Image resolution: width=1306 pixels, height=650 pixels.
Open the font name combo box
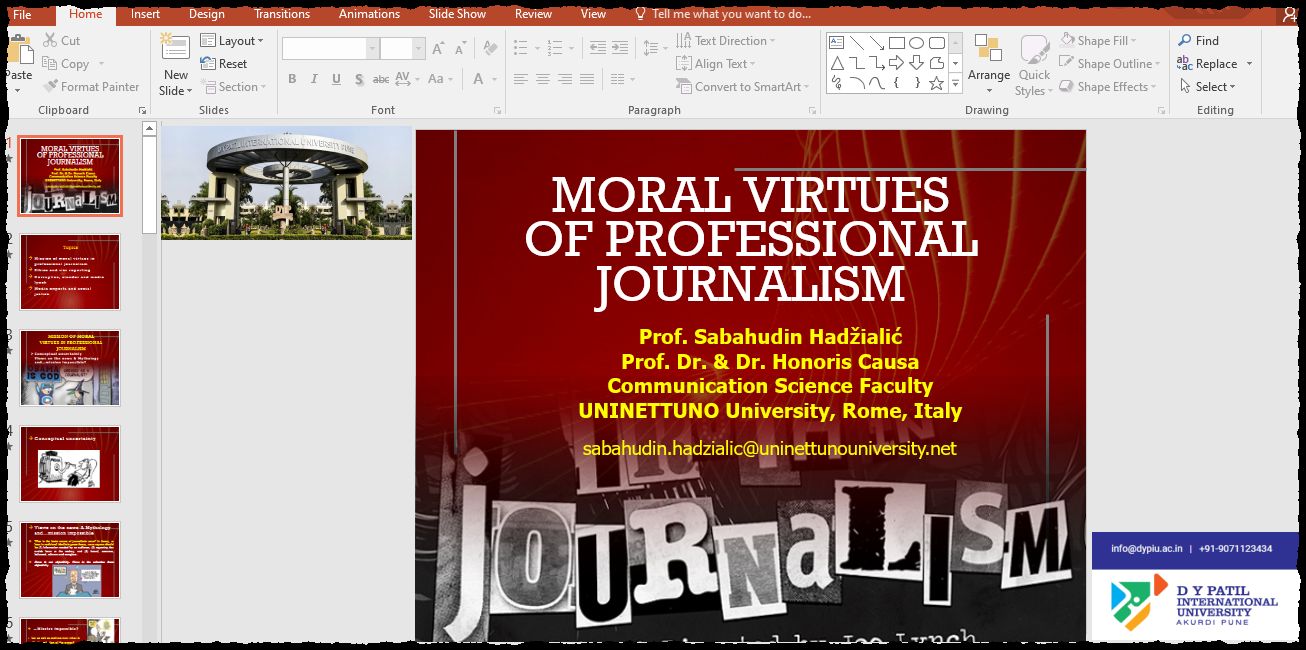(330, 48)
